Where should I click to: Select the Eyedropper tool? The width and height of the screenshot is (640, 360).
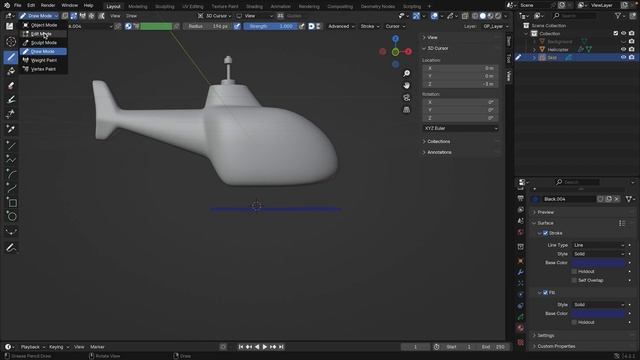click(11, 129)
